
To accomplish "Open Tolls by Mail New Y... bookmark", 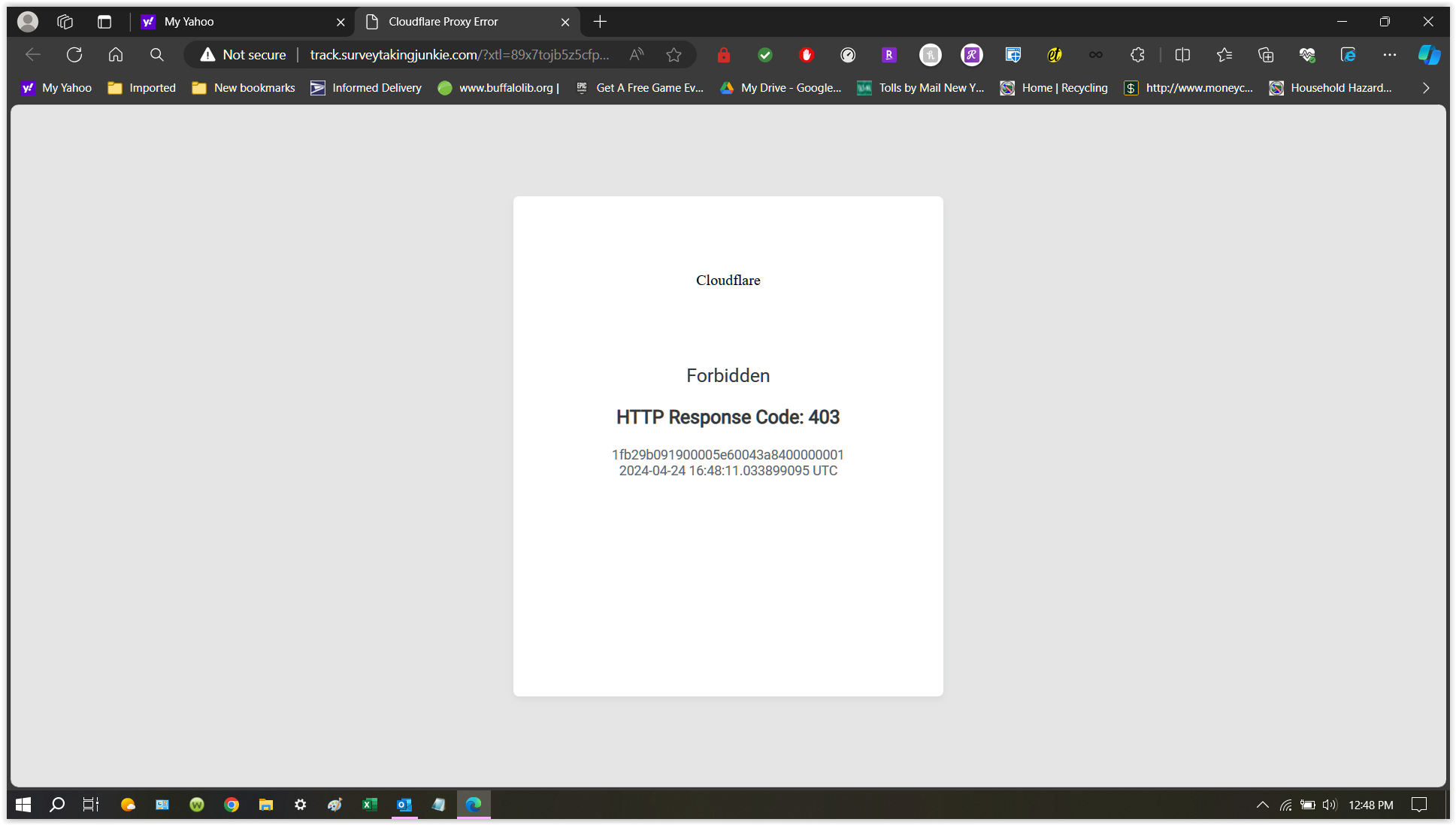I will [921, 88].
